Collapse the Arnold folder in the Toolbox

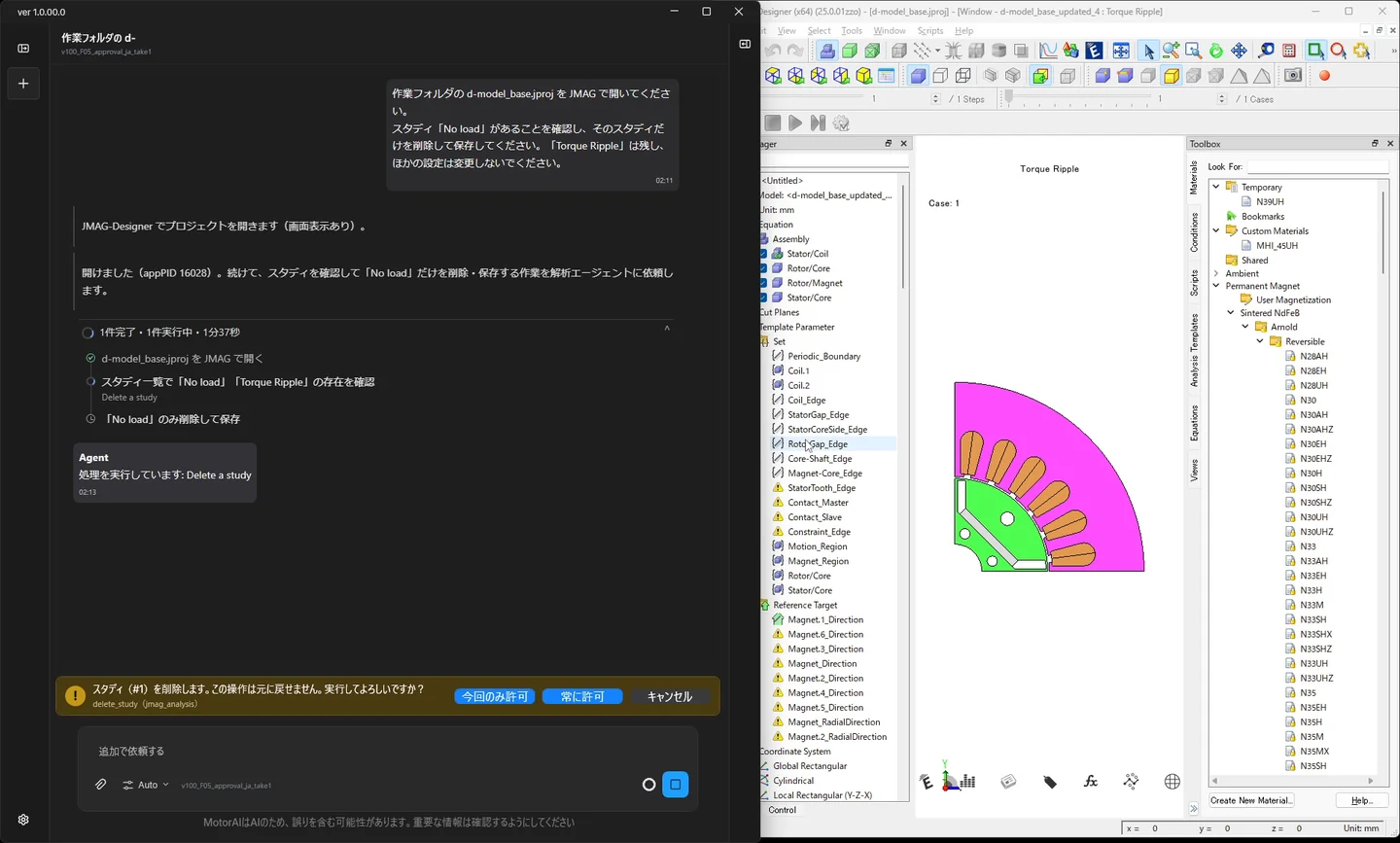click(1245, 328)
